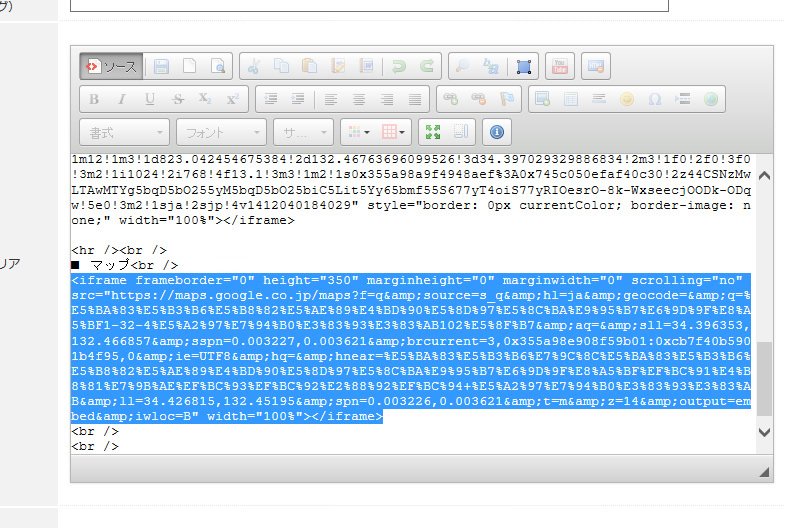The image size is (800, 528).
Task: Click the Insert image icon
Action: point(542,99)
